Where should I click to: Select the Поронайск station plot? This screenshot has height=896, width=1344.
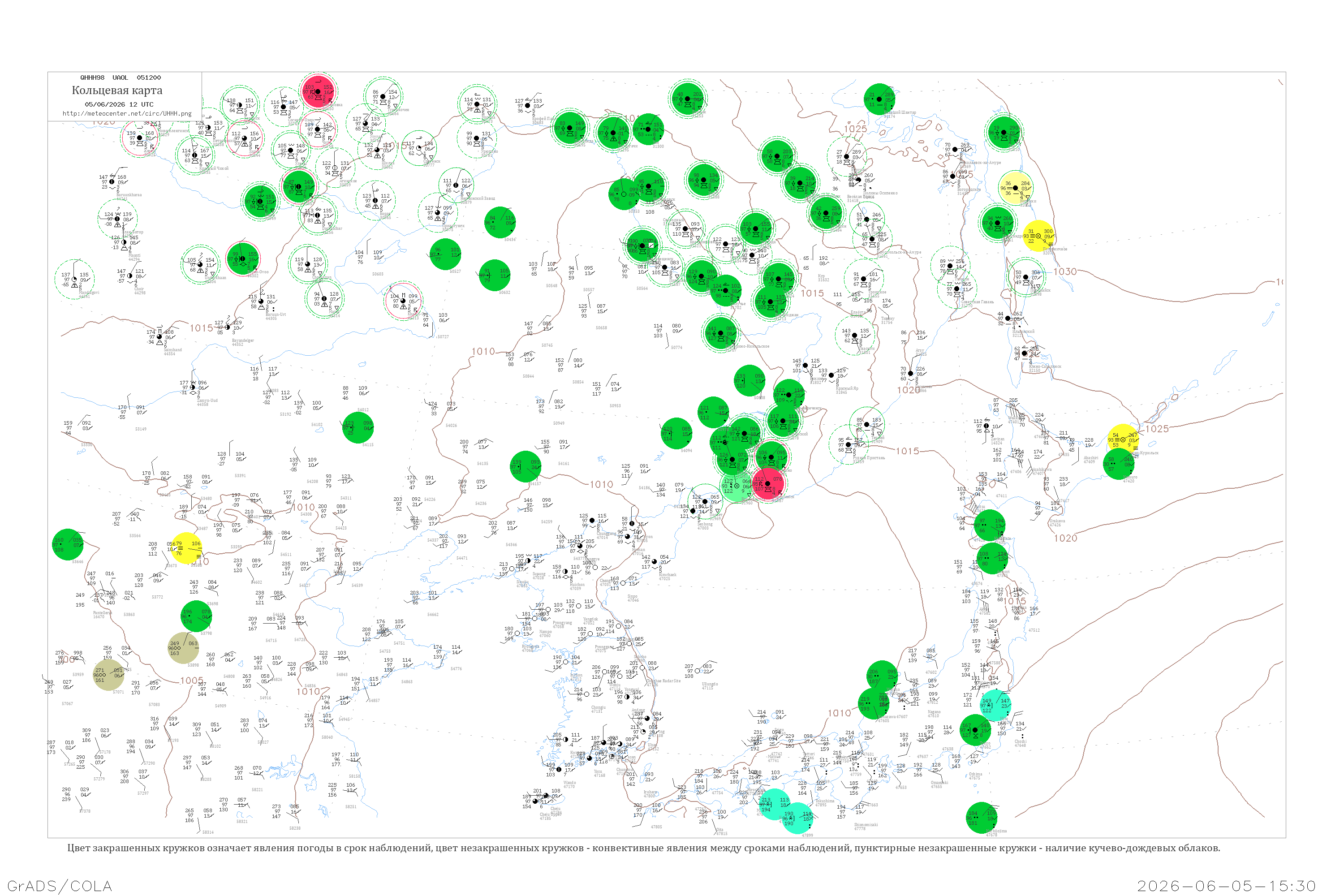[x=1026, y=277]
